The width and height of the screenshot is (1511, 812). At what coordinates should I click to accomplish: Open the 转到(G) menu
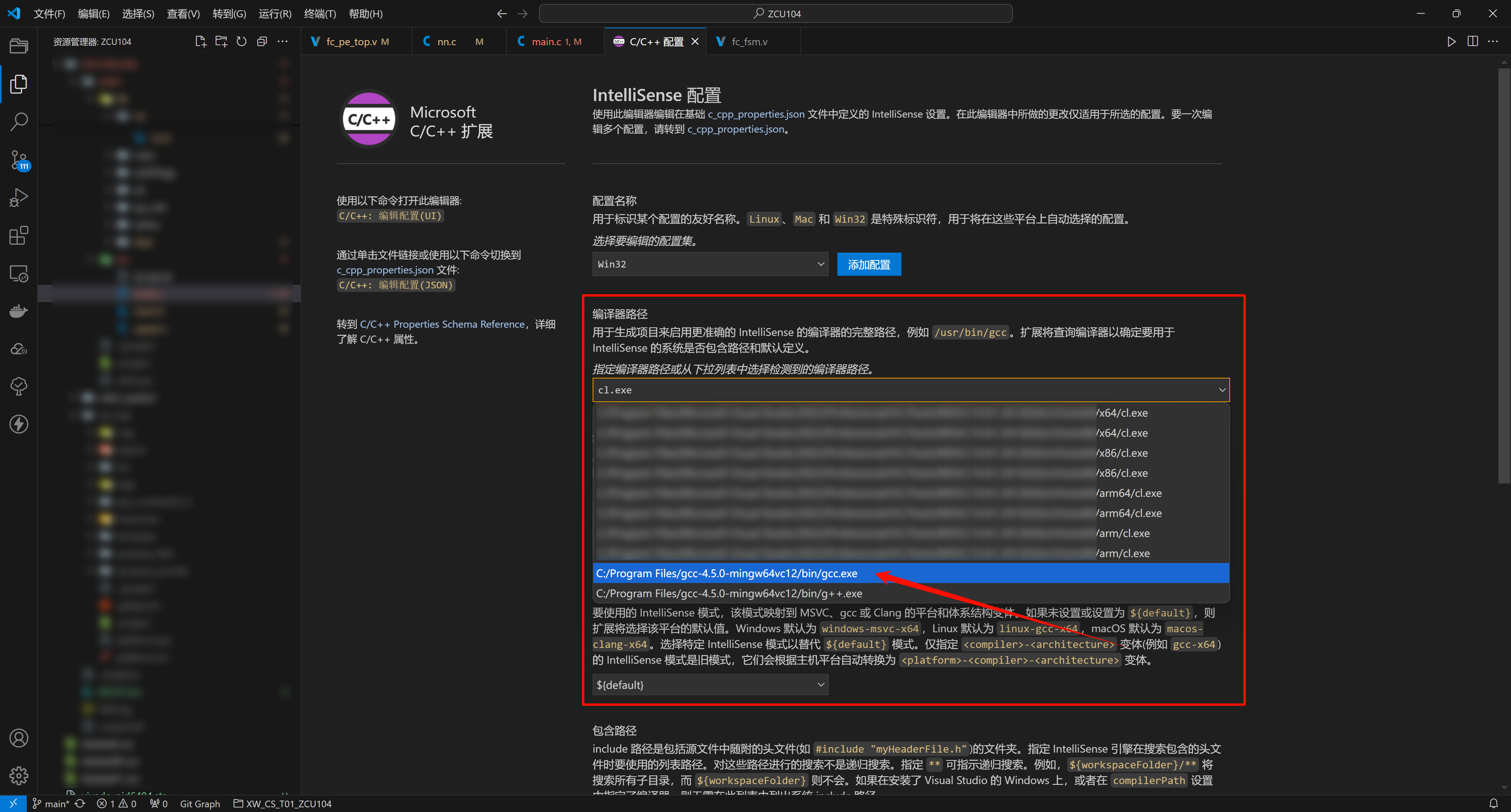(229, 13)
